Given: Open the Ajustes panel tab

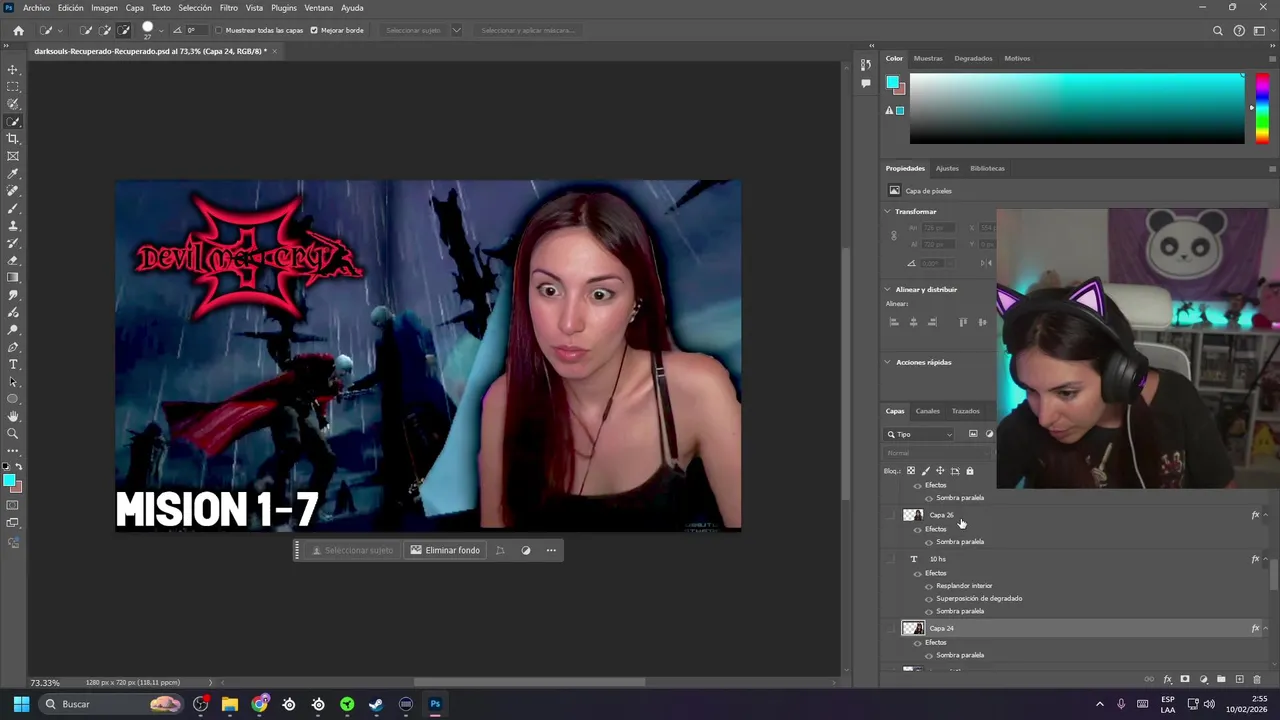Looking at the screenshot, I should pos(947,168).
